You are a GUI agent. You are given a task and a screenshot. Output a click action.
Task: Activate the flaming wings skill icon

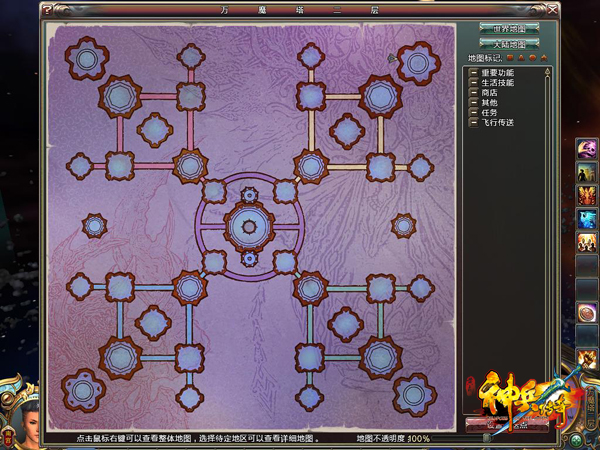click(587, 195)
